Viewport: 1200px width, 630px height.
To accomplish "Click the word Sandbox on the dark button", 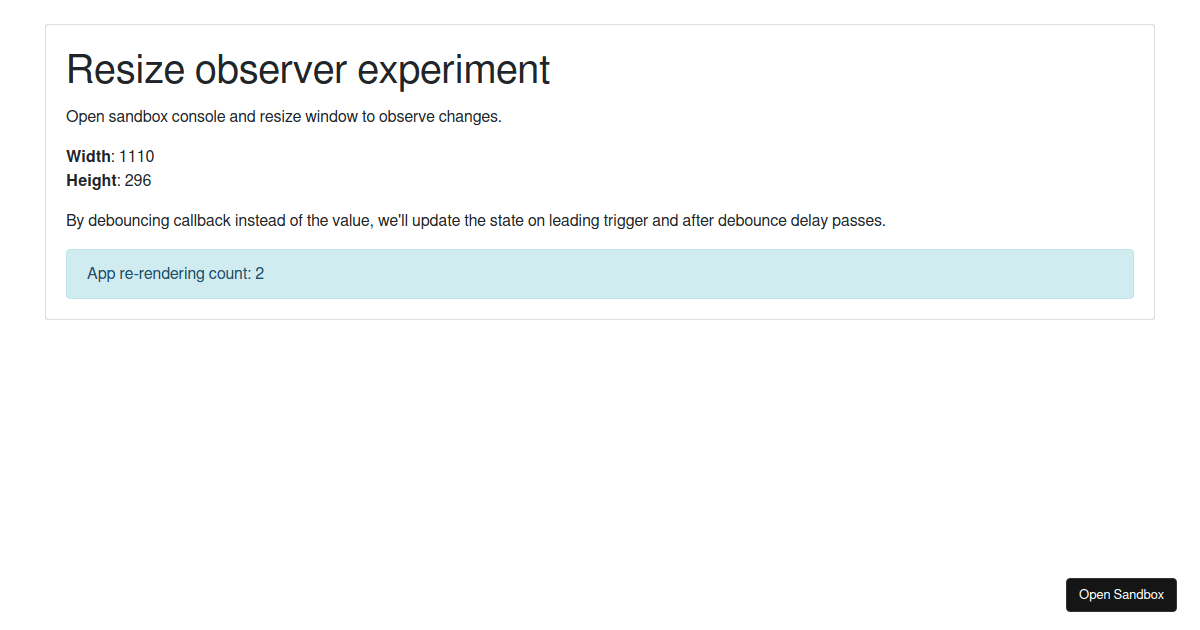I will coord(1136,595).
